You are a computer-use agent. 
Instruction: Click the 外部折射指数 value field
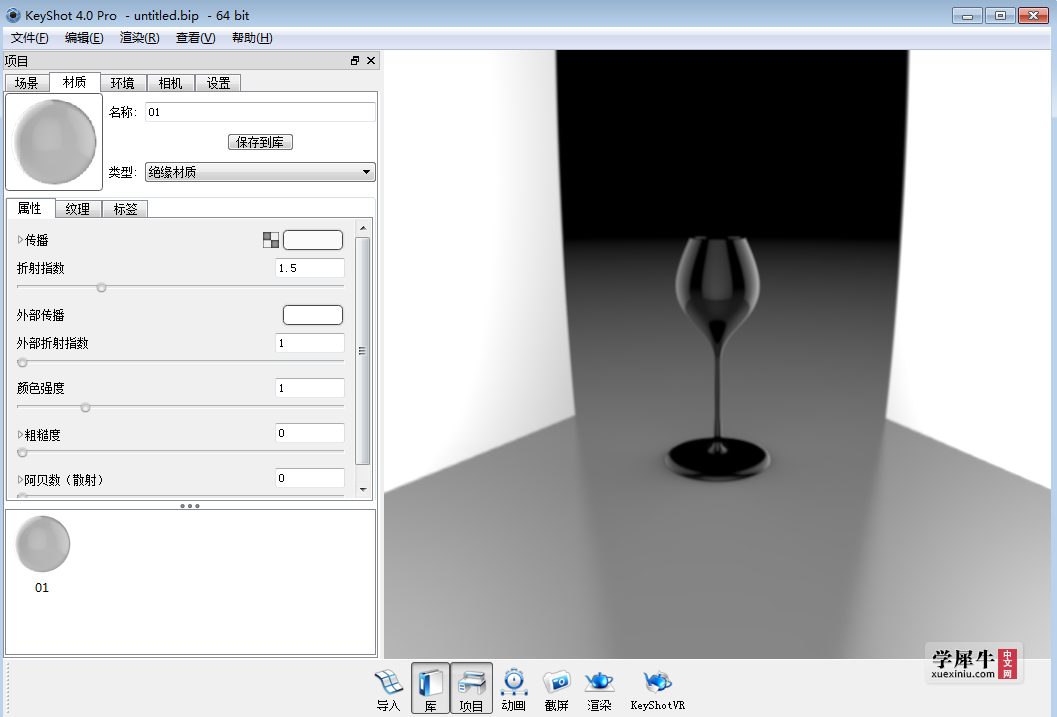310,343
